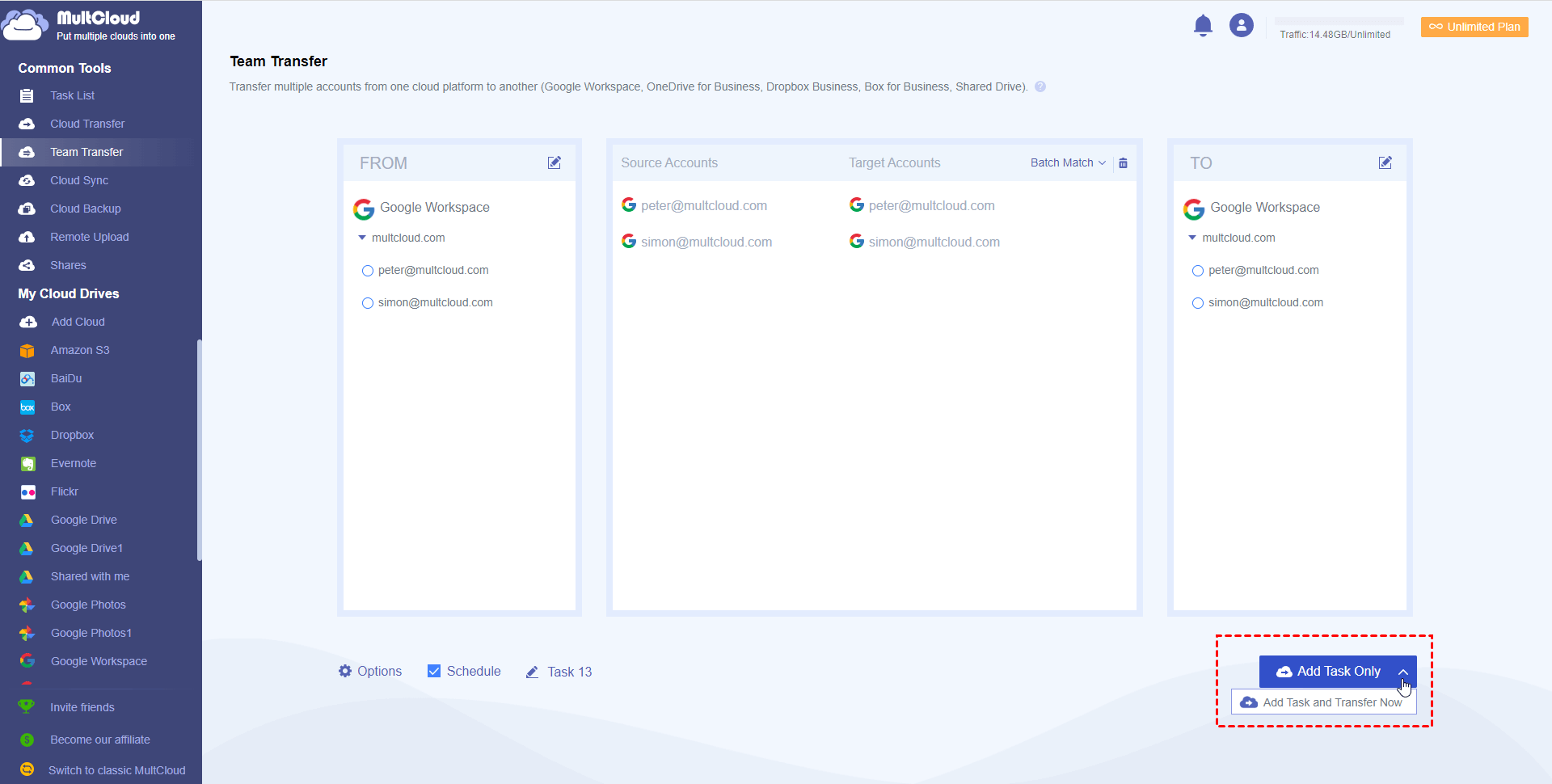Choose Add Task and Transfer Now
This screenshot has width=1552, height=784.
(x=1324, y=702)
